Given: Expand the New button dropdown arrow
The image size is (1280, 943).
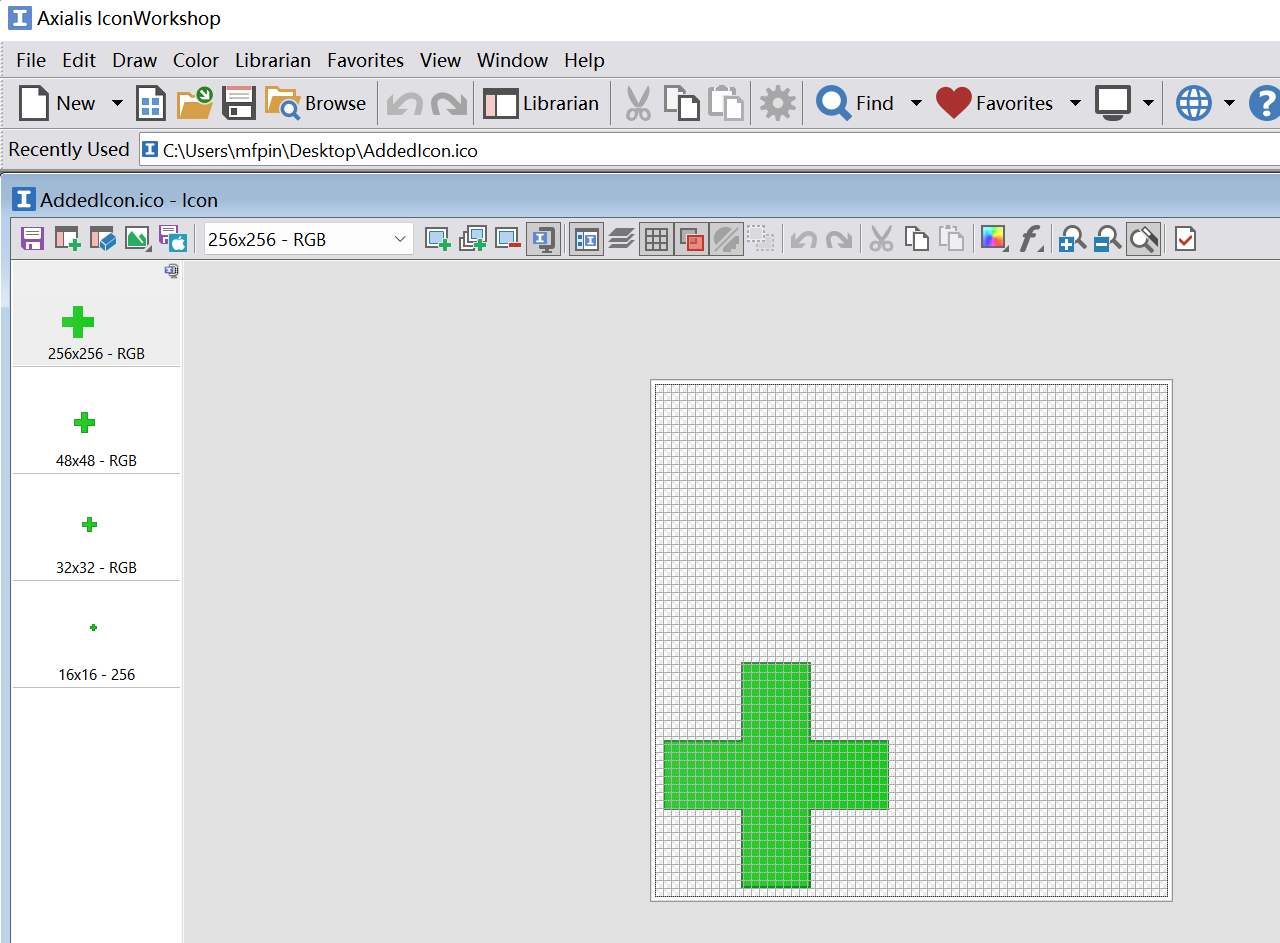Looking at the screenshot, I should coord(117,103).
